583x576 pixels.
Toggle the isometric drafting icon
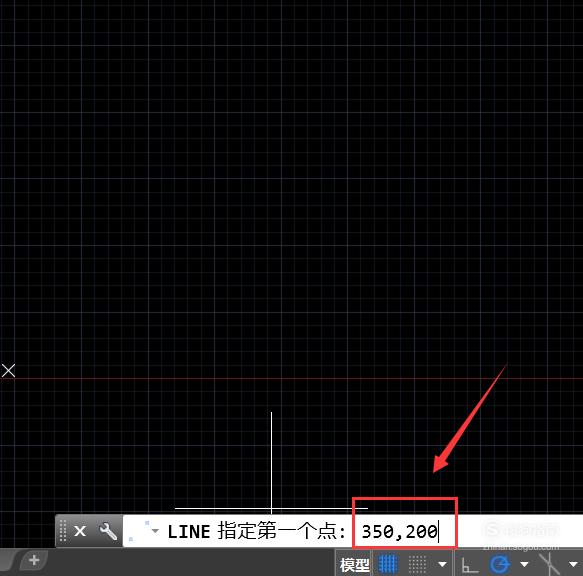(x=549, y=564)
